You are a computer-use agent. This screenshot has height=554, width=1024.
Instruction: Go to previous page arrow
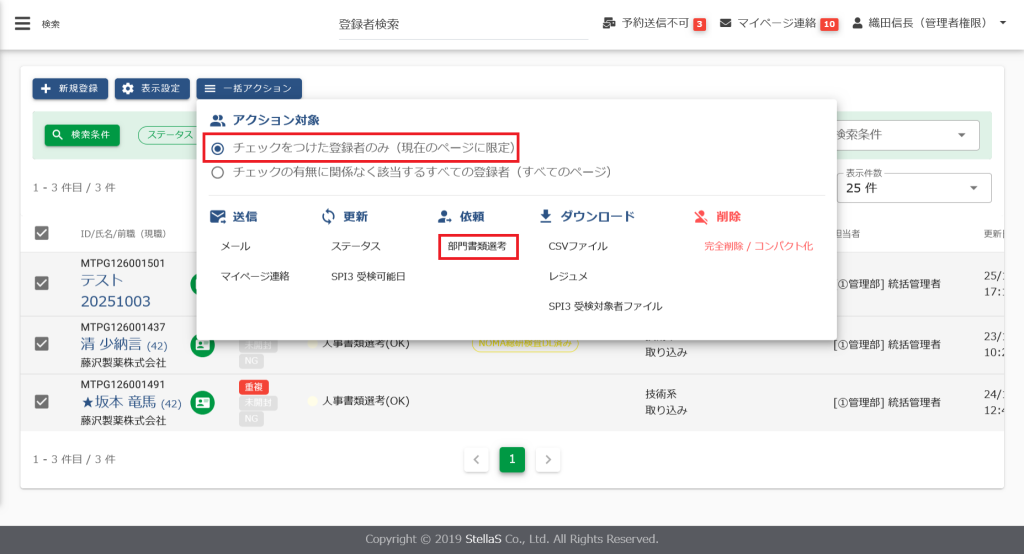[477, 460]
